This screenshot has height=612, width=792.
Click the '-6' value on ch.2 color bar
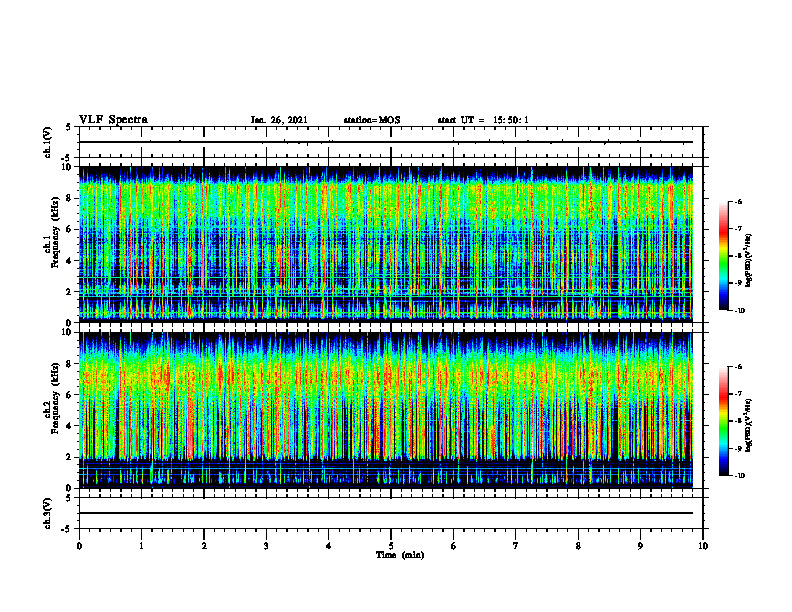click(738, 367)
